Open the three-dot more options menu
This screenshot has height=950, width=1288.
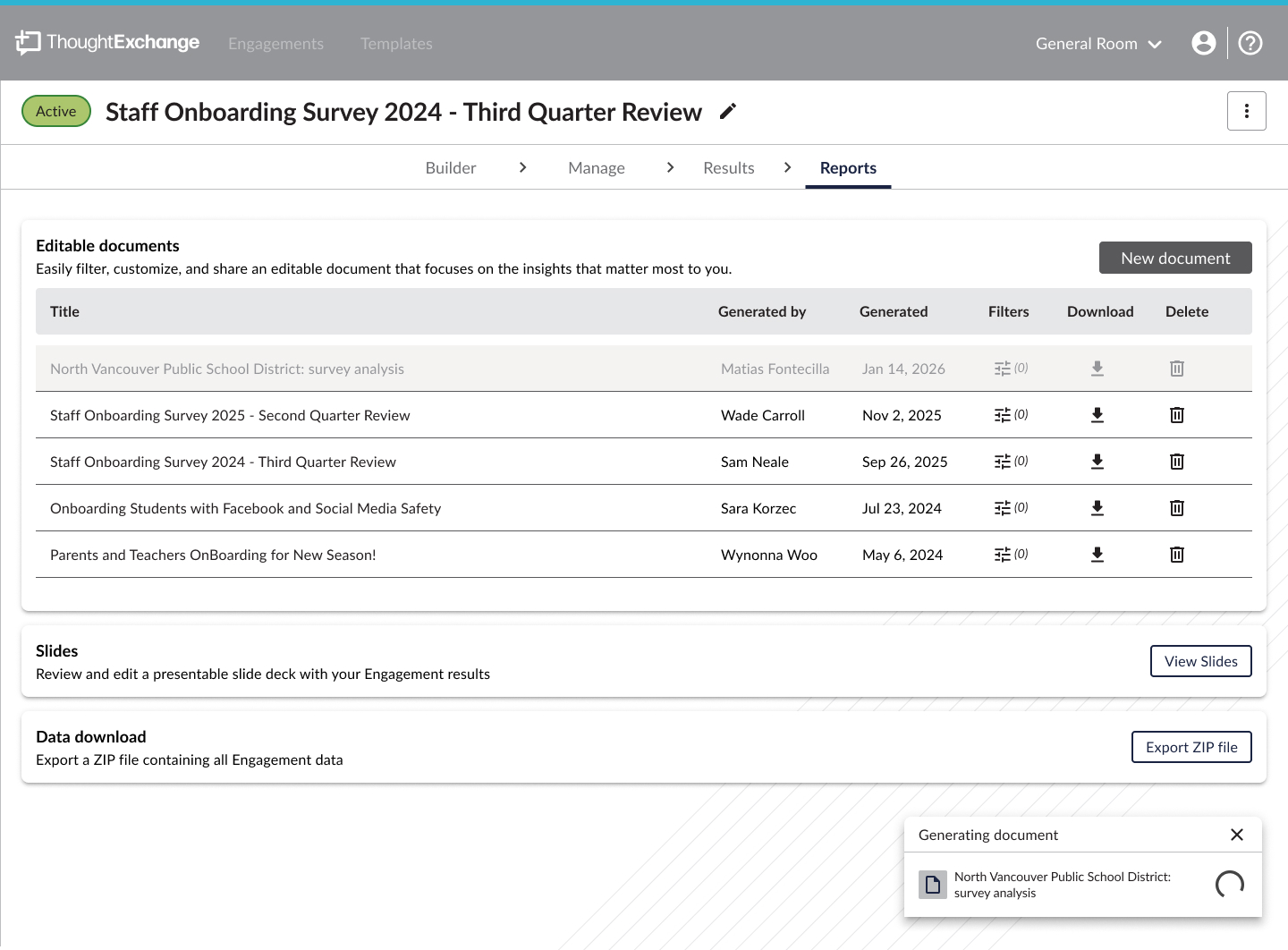pyautogui.click(x=1246, y=111)
